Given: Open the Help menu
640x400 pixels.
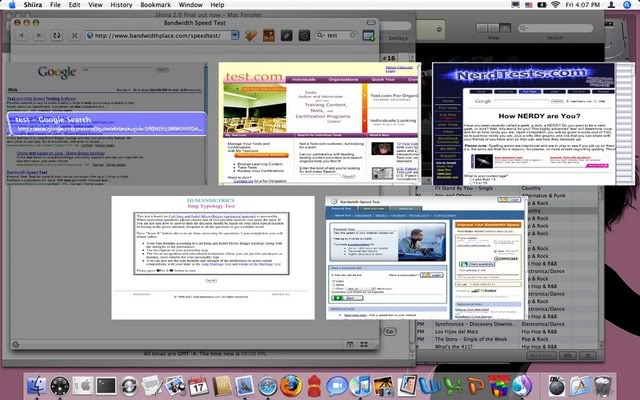Looking at the screenshot, I should 217,5.
